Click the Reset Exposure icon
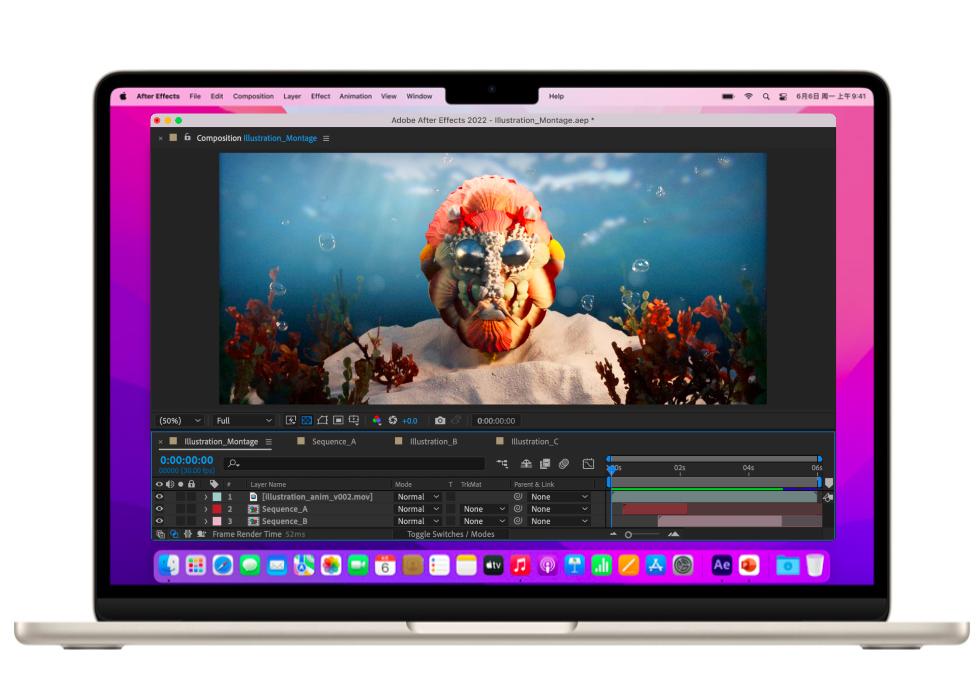This screenshot has height=673, width=979. 393,420
